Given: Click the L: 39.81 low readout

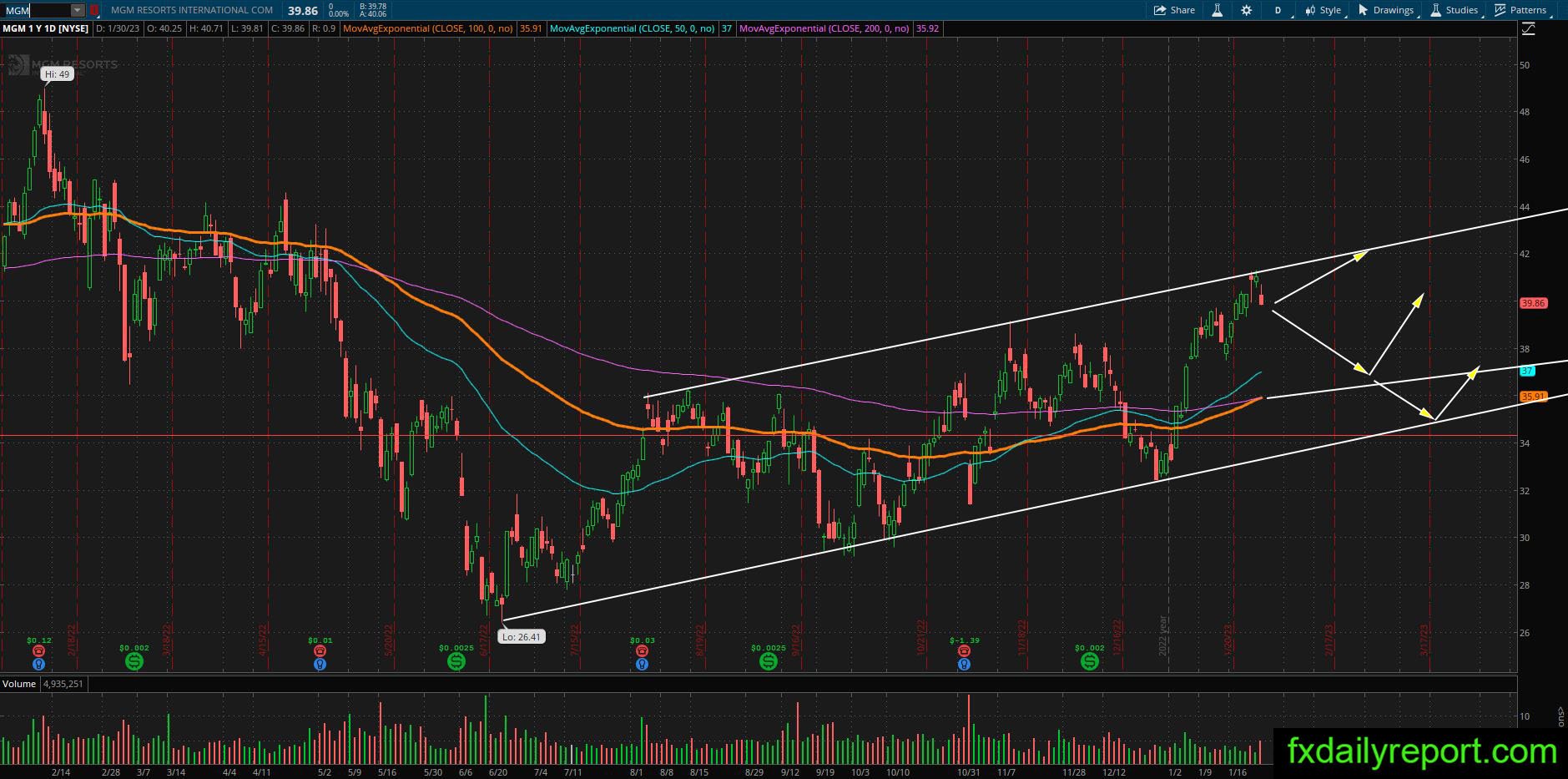Looking at the screenshot, I should (x=246, y=28).
